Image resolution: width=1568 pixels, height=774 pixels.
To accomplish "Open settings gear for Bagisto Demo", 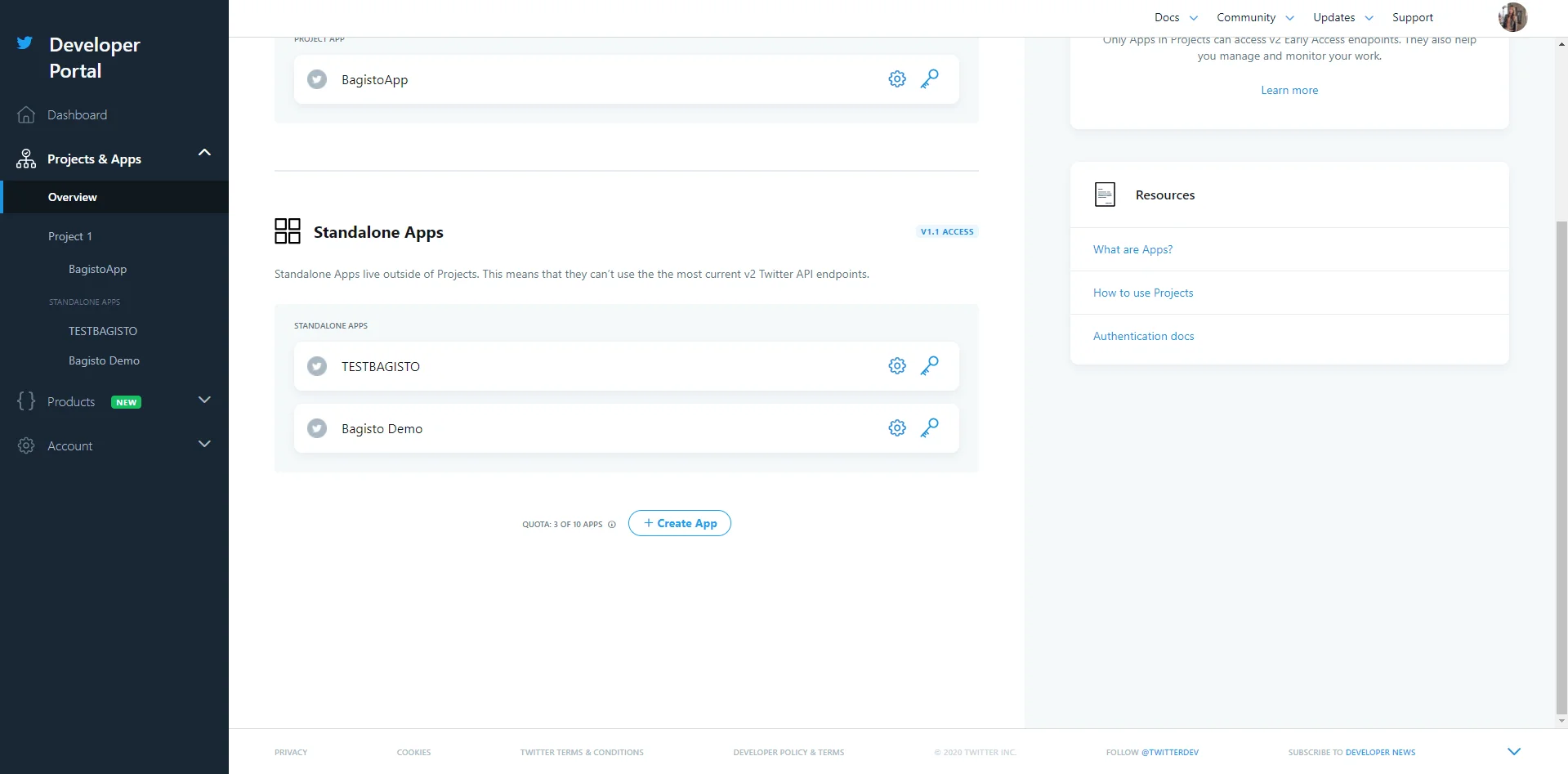I will 896,428.
